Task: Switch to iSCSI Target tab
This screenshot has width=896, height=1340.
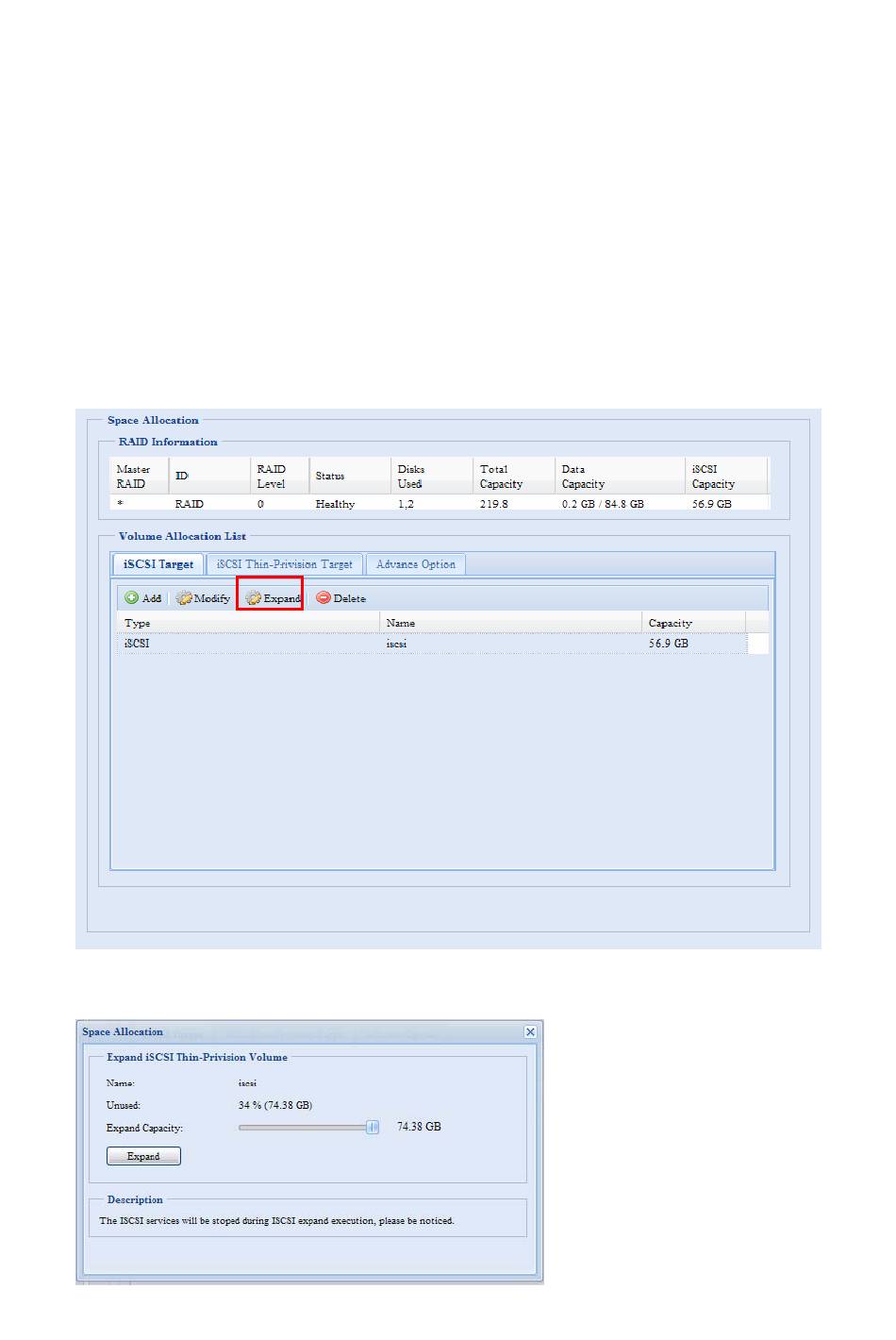Action: 158,564
